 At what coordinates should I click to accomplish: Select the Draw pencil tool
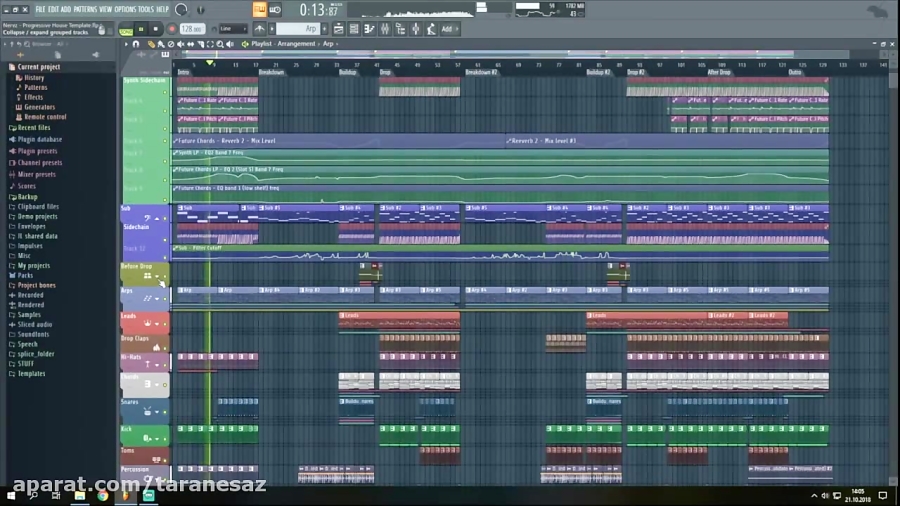[151, 44]
